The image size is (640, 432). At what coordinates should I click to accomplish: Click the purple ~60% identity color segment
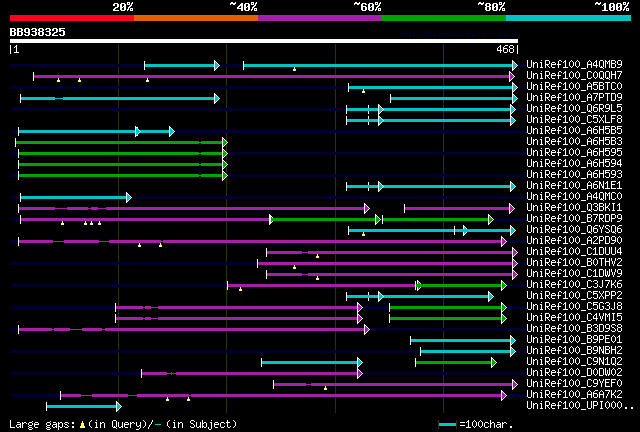320,18
